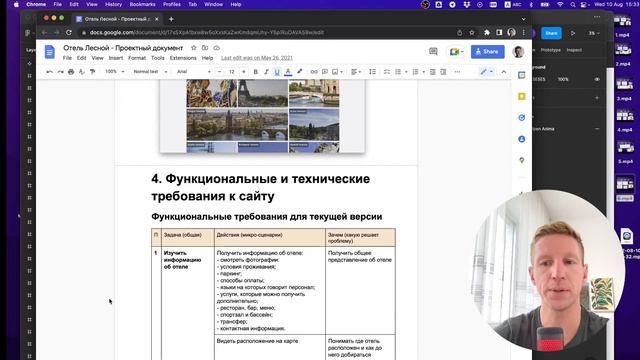Open the highlight color tool

click(x=300, y=72)
